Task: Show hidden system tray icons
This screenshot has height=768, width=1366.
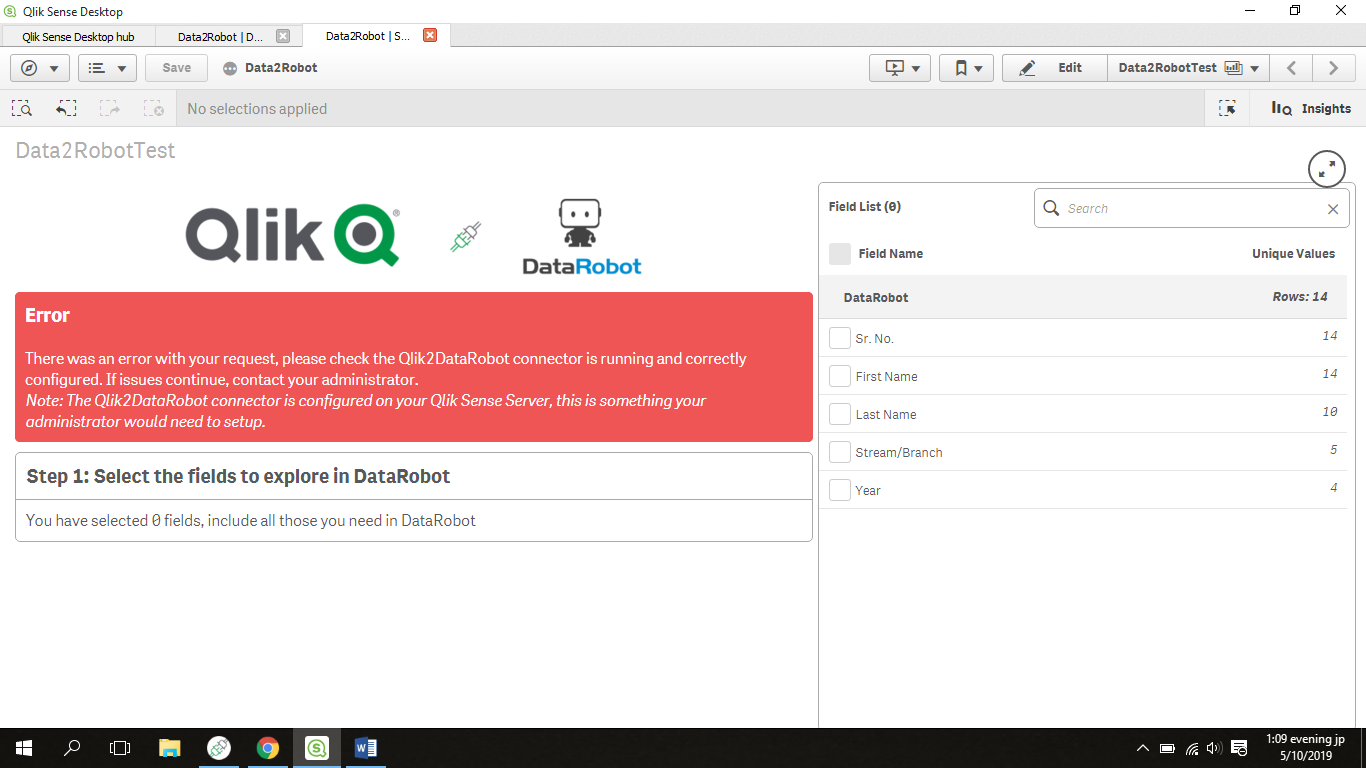Action: 1143,748
